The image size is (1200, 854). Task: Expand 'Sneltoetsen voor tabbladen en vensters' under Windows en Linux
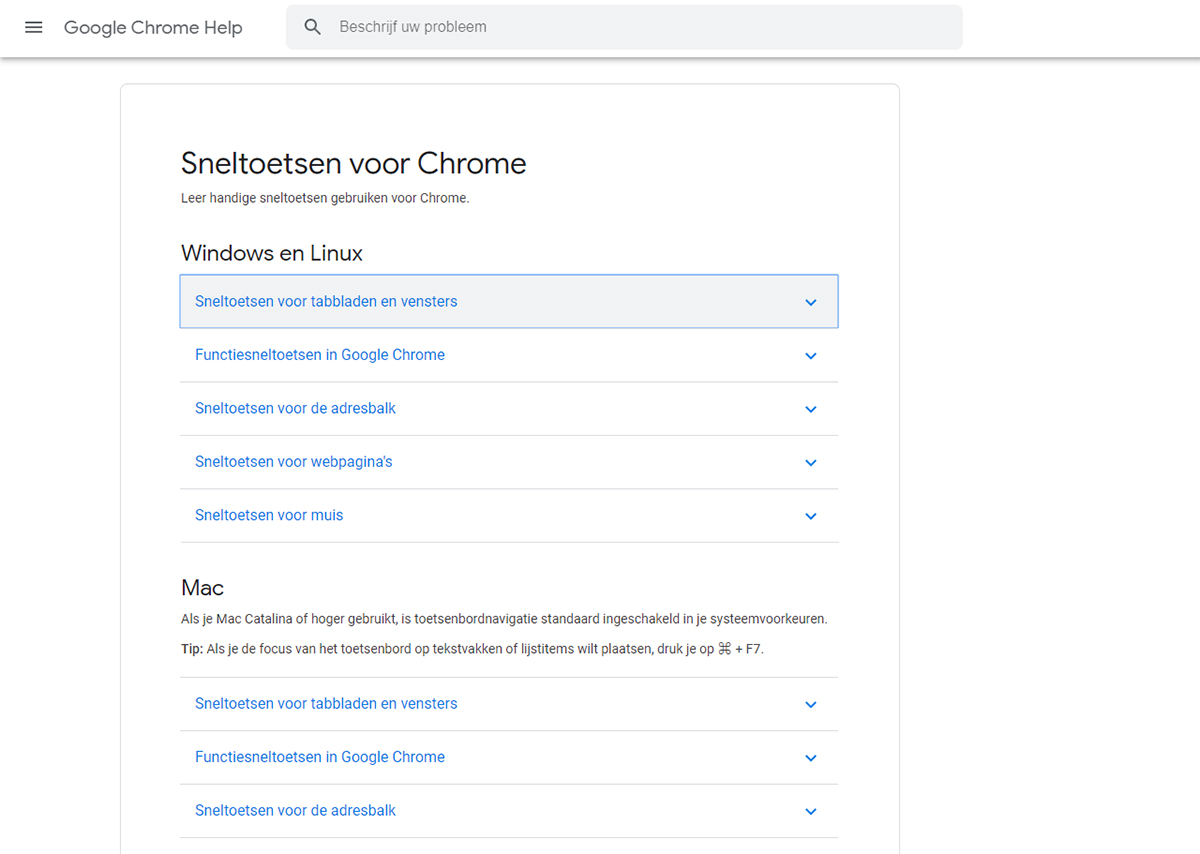pos(509,301)
